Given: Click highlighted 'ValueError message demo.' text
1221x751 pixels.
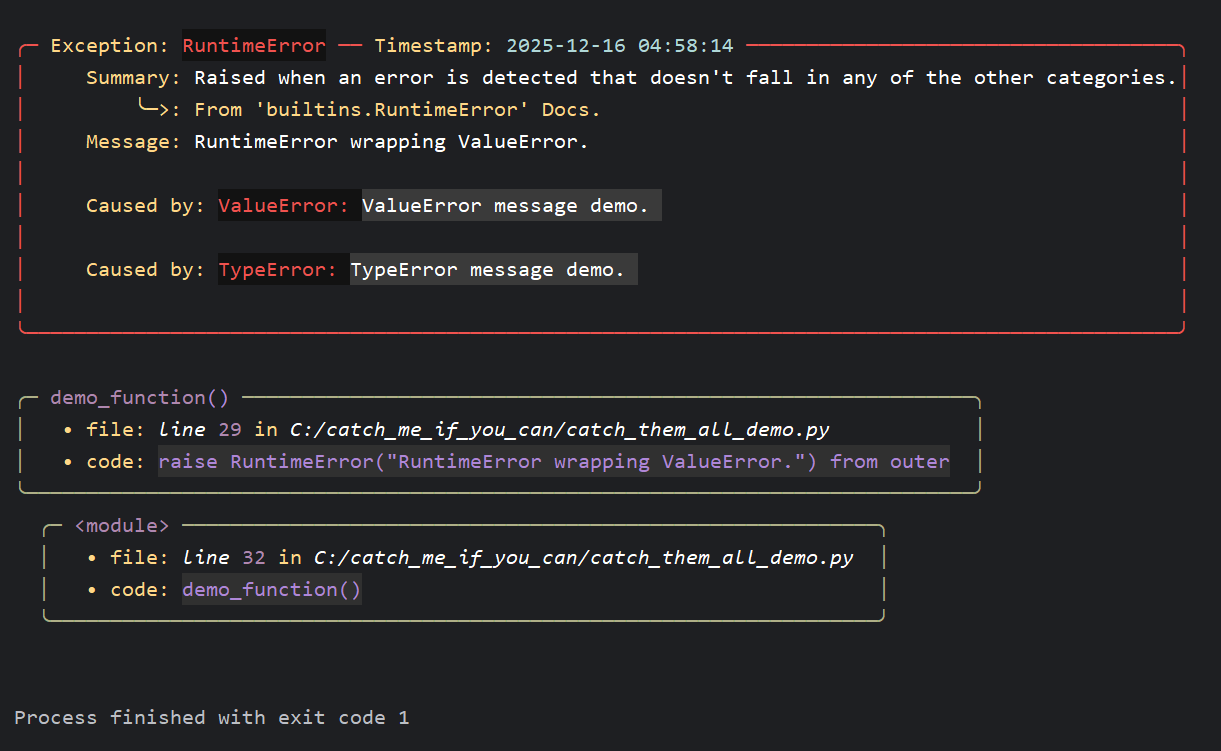Looking at the screenshot, I should click(506, 206).
